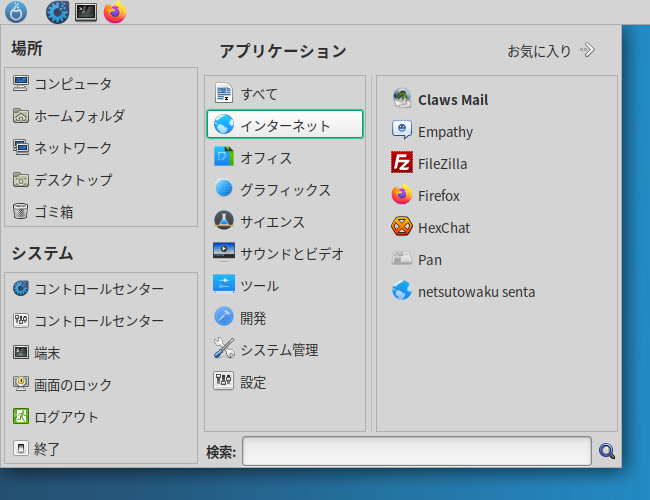The height and width of the screenshot is (500, 650).
Task: Select the 設定 category
Action: (285, 381)
